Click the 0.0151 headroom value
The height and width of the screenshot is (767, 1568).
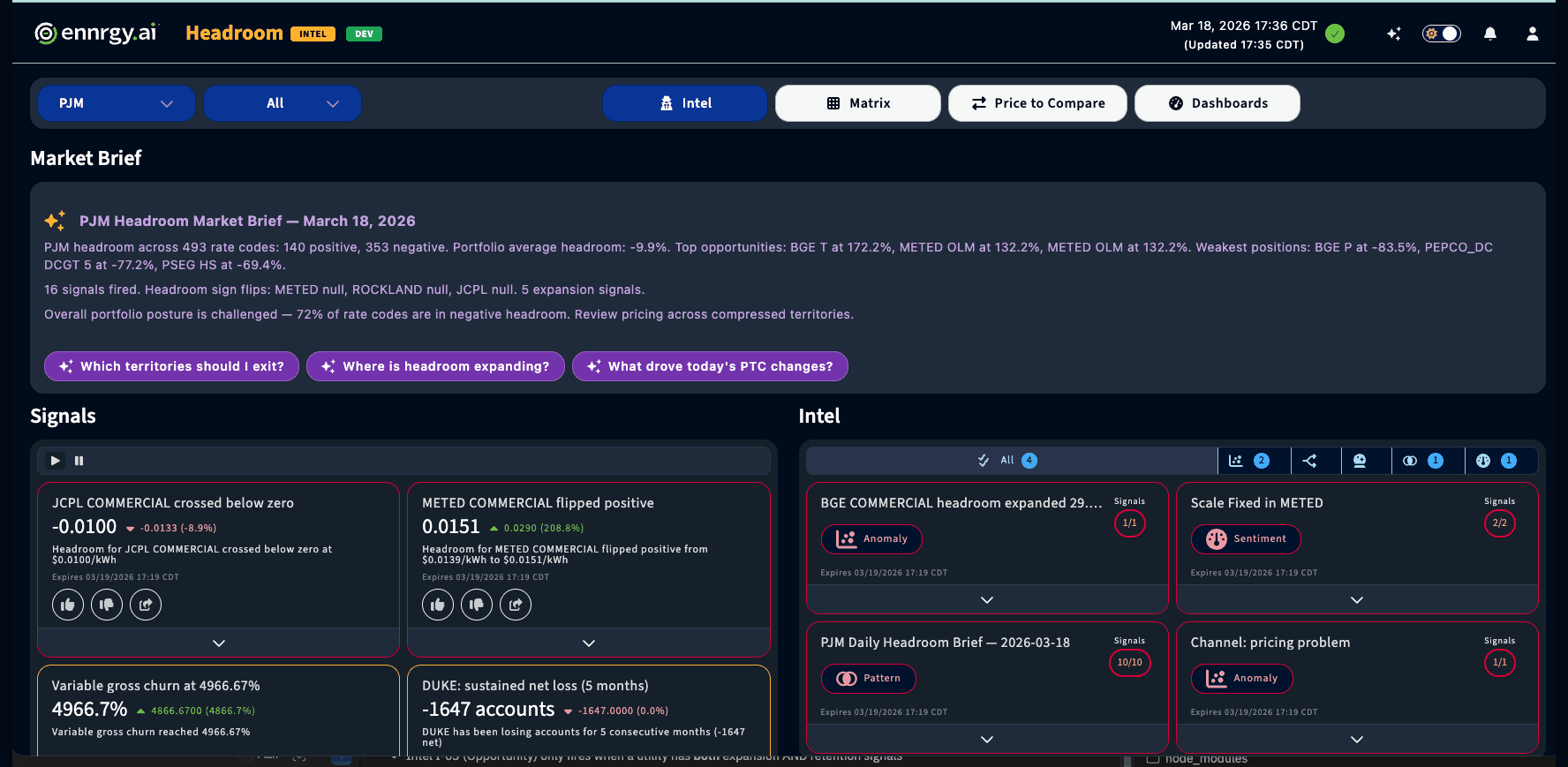click(x=451, y=527)
